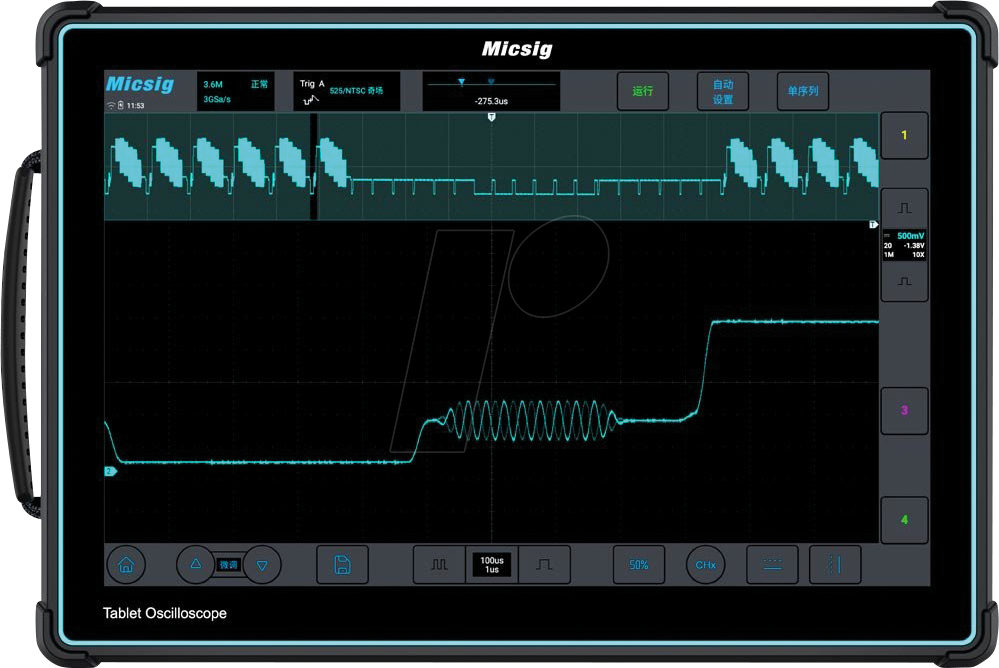Screen dimensions: 999x668
Task: Open the 100us/1us timebase selector
Action: [491, 564]
